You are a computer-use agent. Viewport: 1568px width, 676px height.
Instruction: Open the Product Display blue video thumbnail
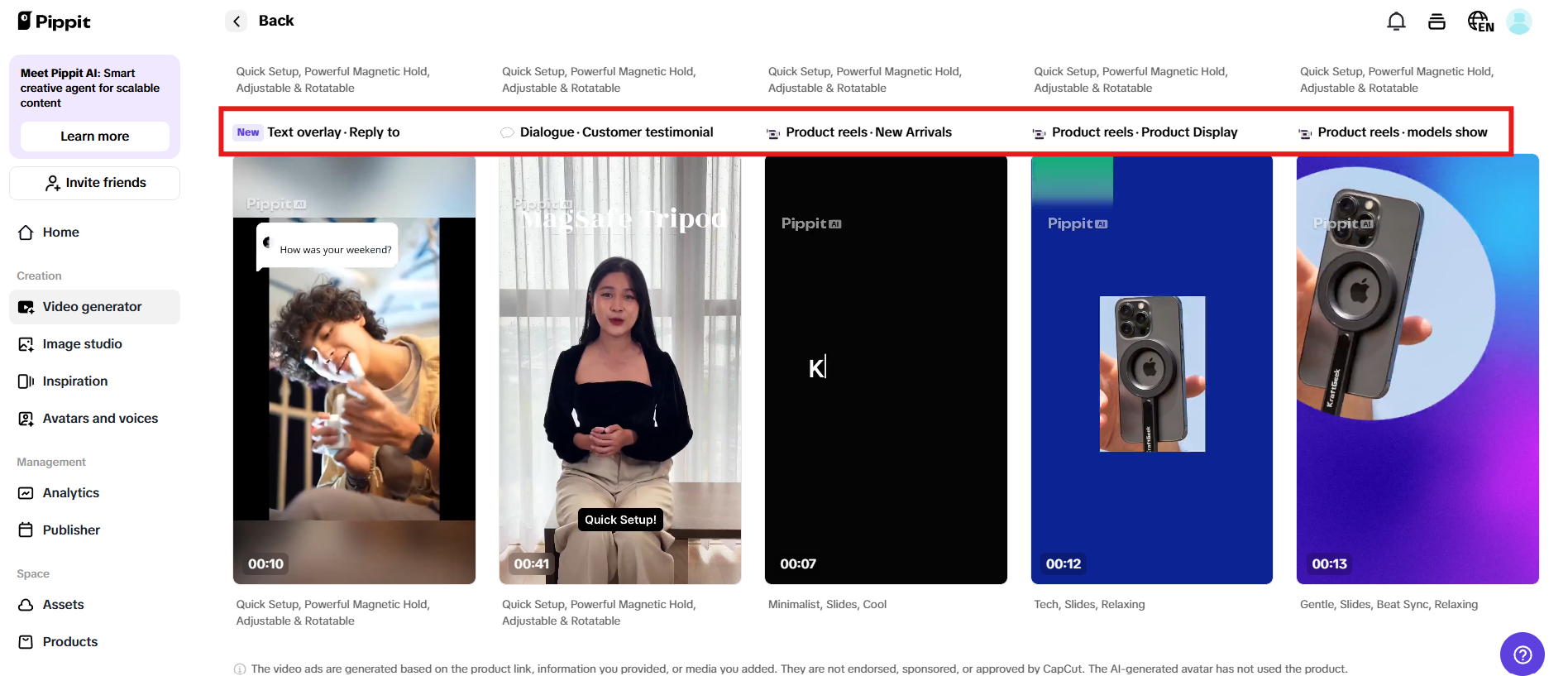[x=1152, y=370]
